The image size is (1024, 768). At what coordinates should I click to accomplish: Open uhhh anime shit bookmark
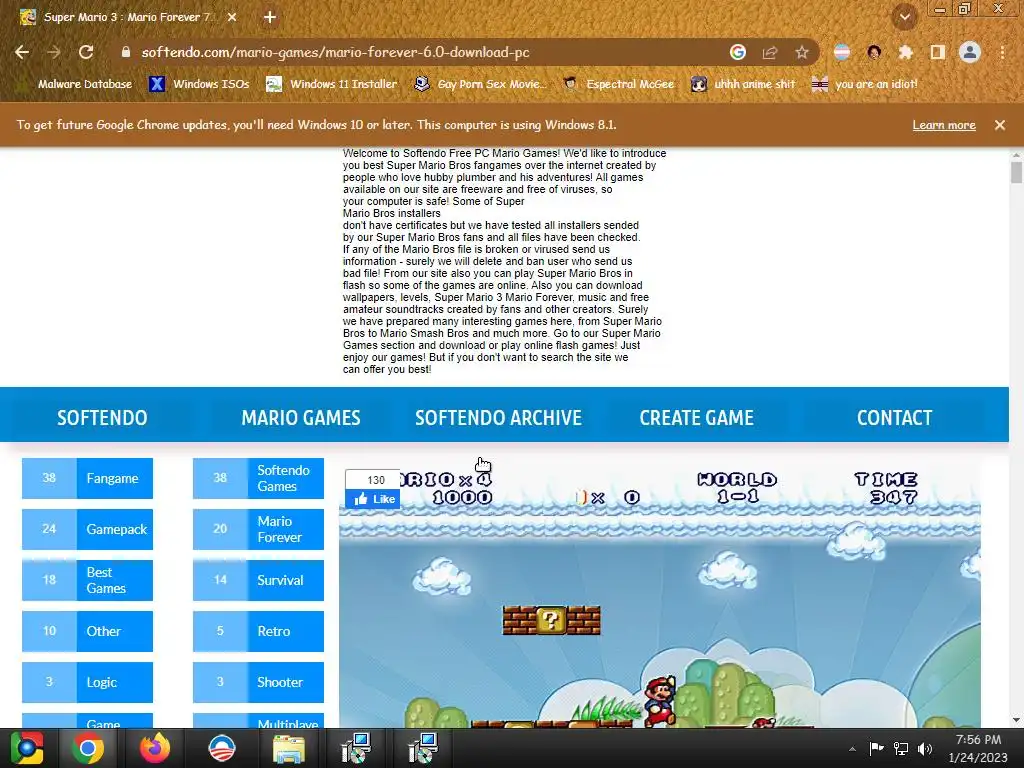coord(743,84)
